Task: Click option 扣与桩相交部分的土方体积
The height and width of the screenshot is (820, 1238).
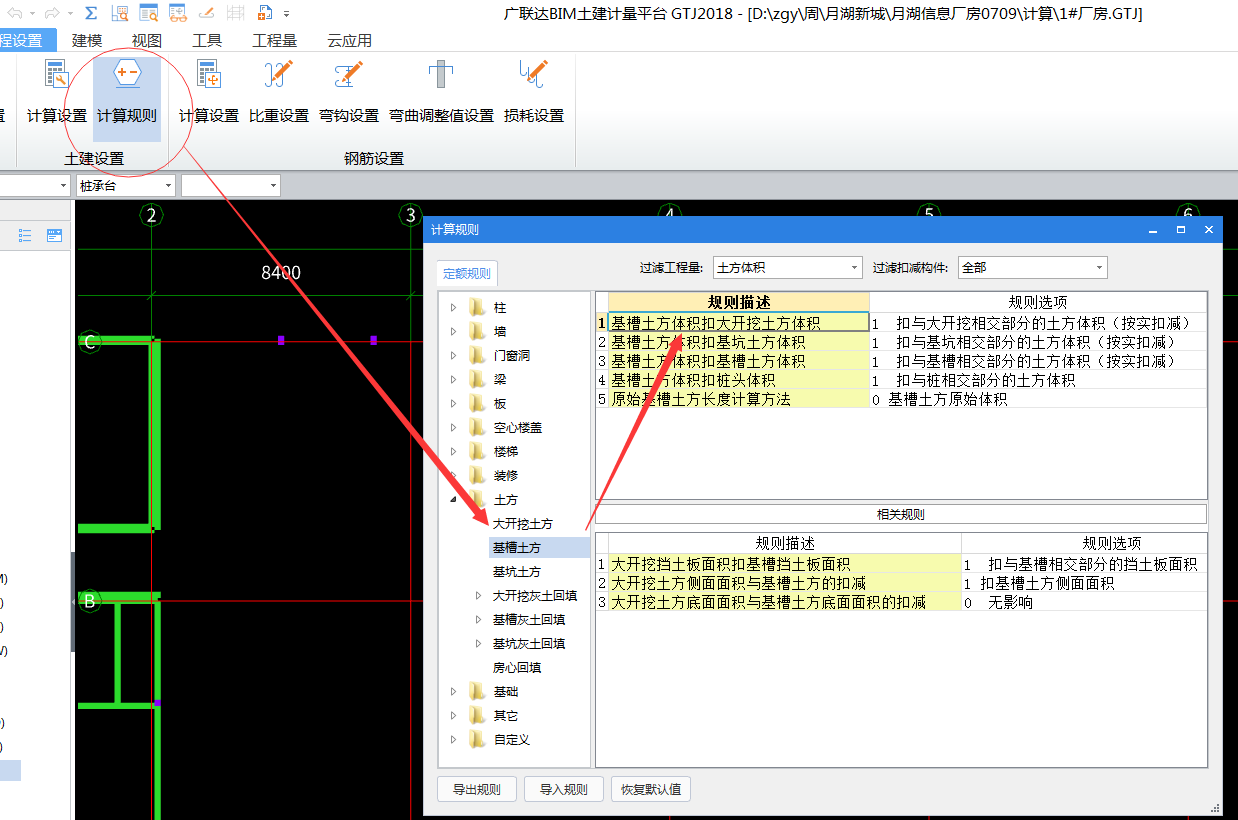Action: (1038, 380)
